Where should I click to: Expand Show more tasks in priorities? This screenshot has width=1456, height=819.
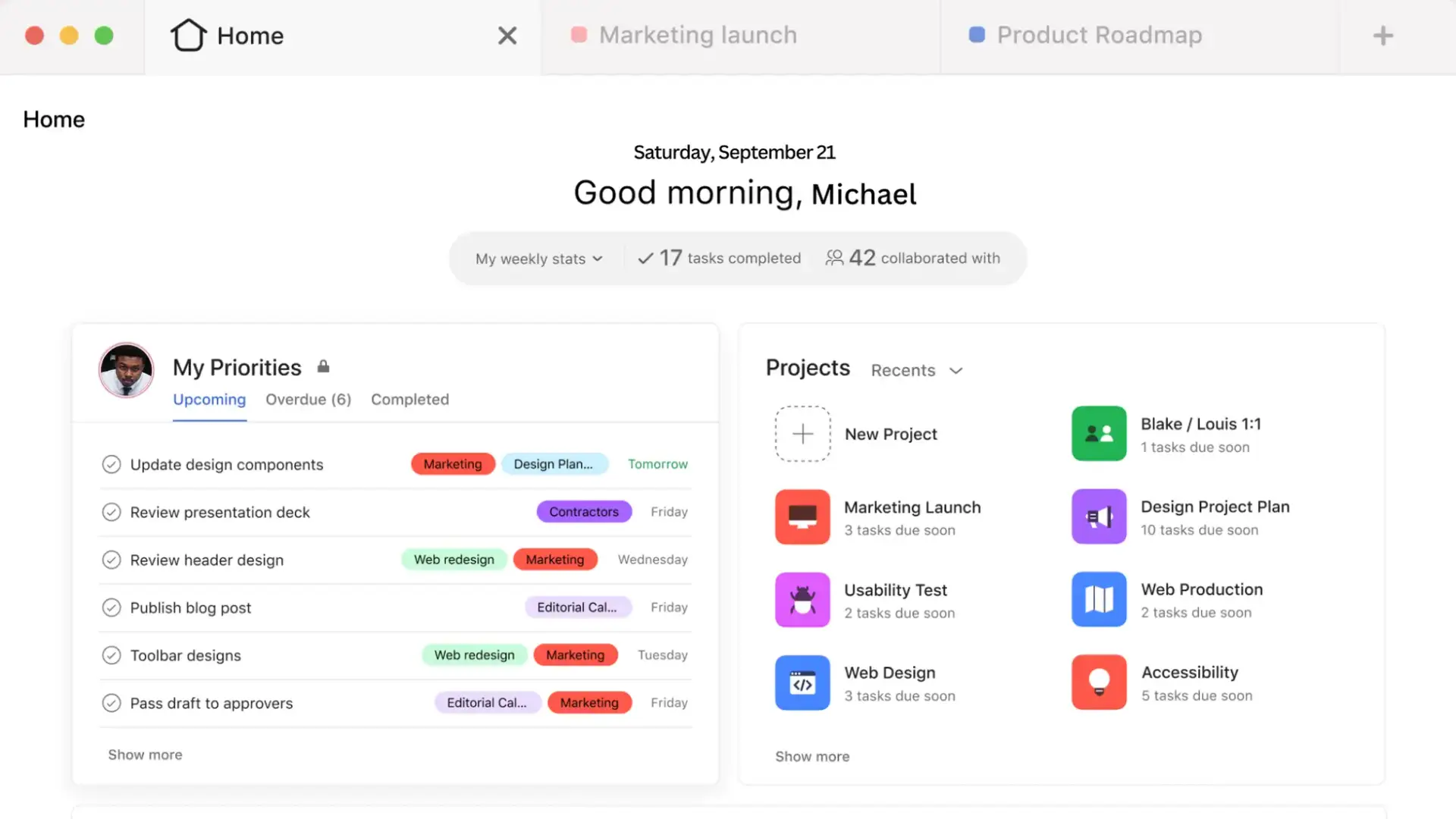pyautogui.click(x=145, y=754)
